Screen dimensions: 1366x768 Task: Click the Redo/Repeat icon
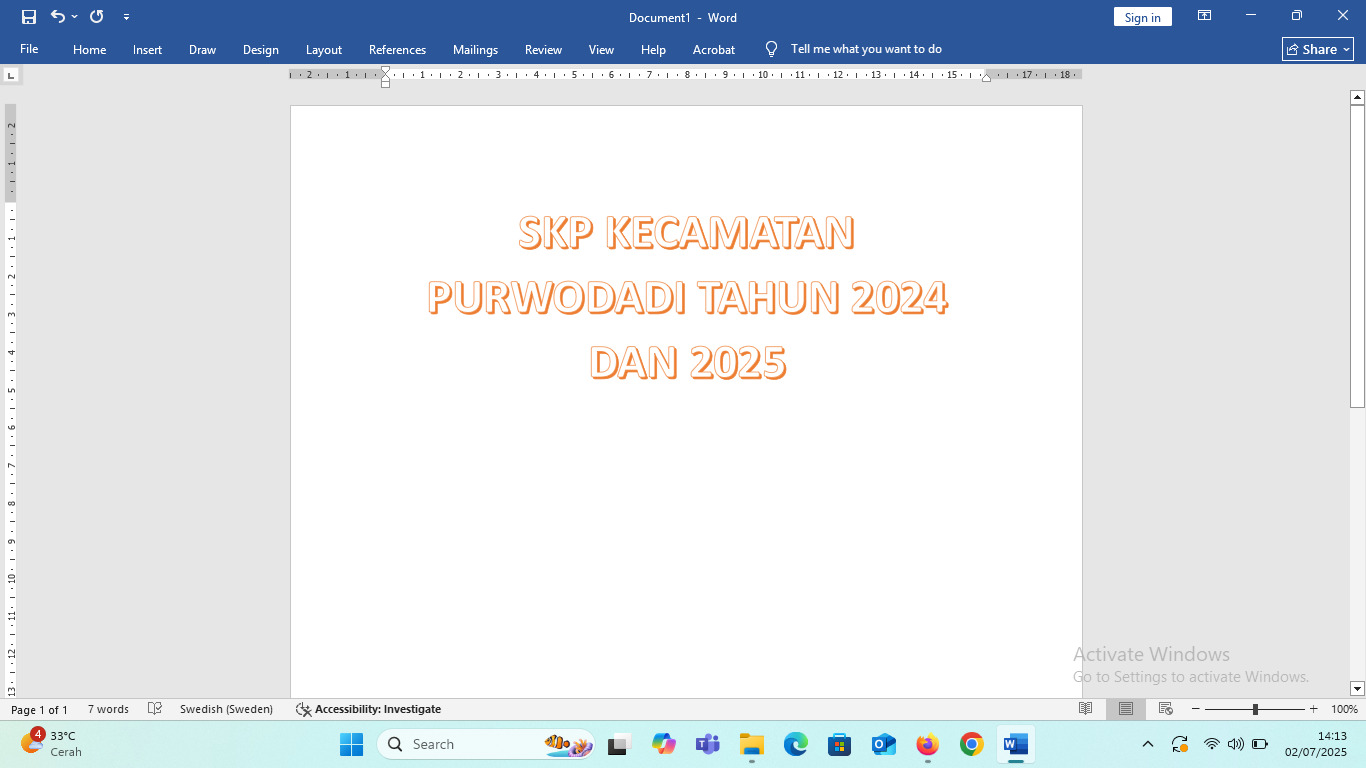click(x=97, y=17)
